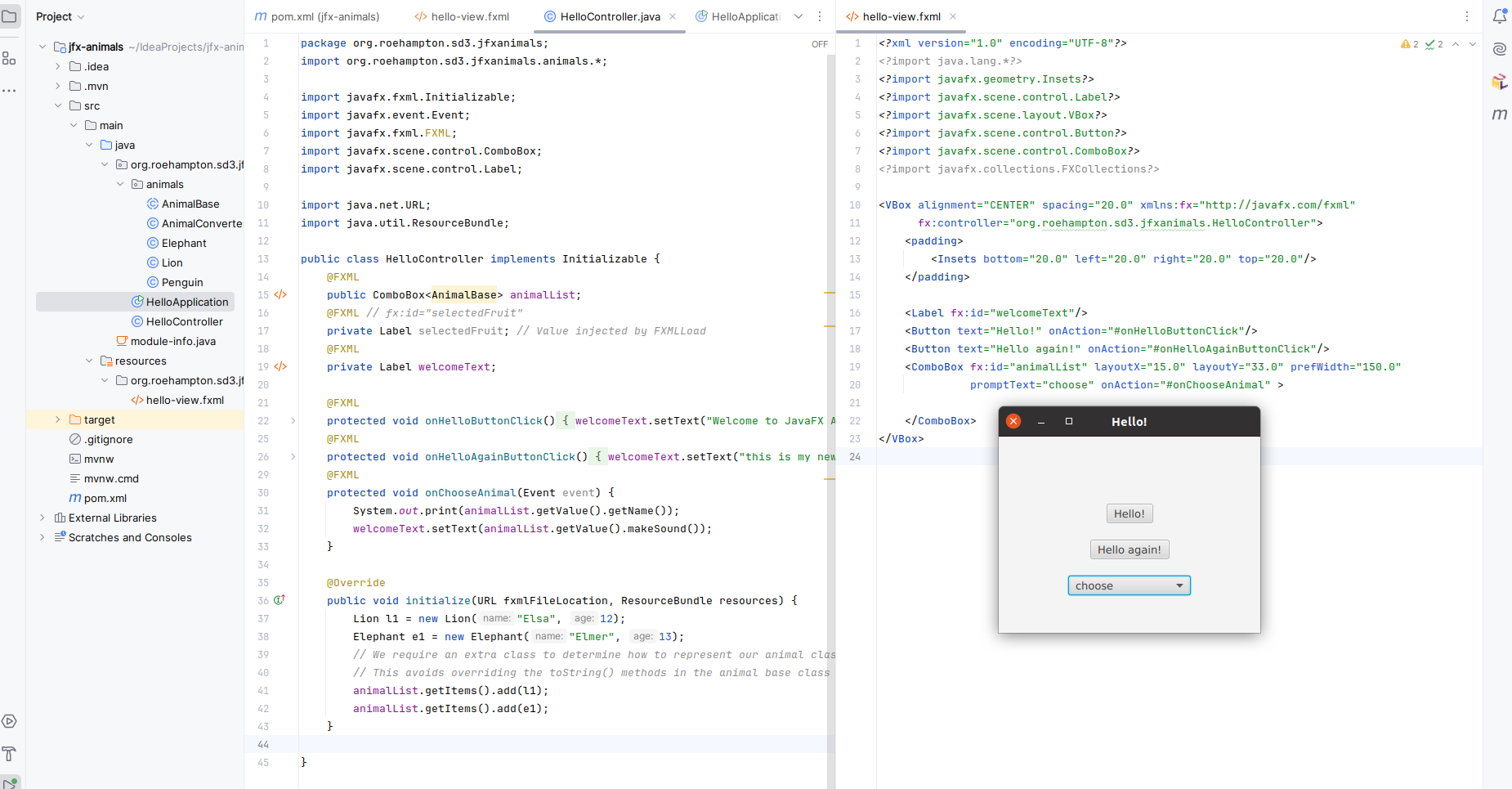
Task: Select AnimalConverter class in tree
Action: [194, 223]
